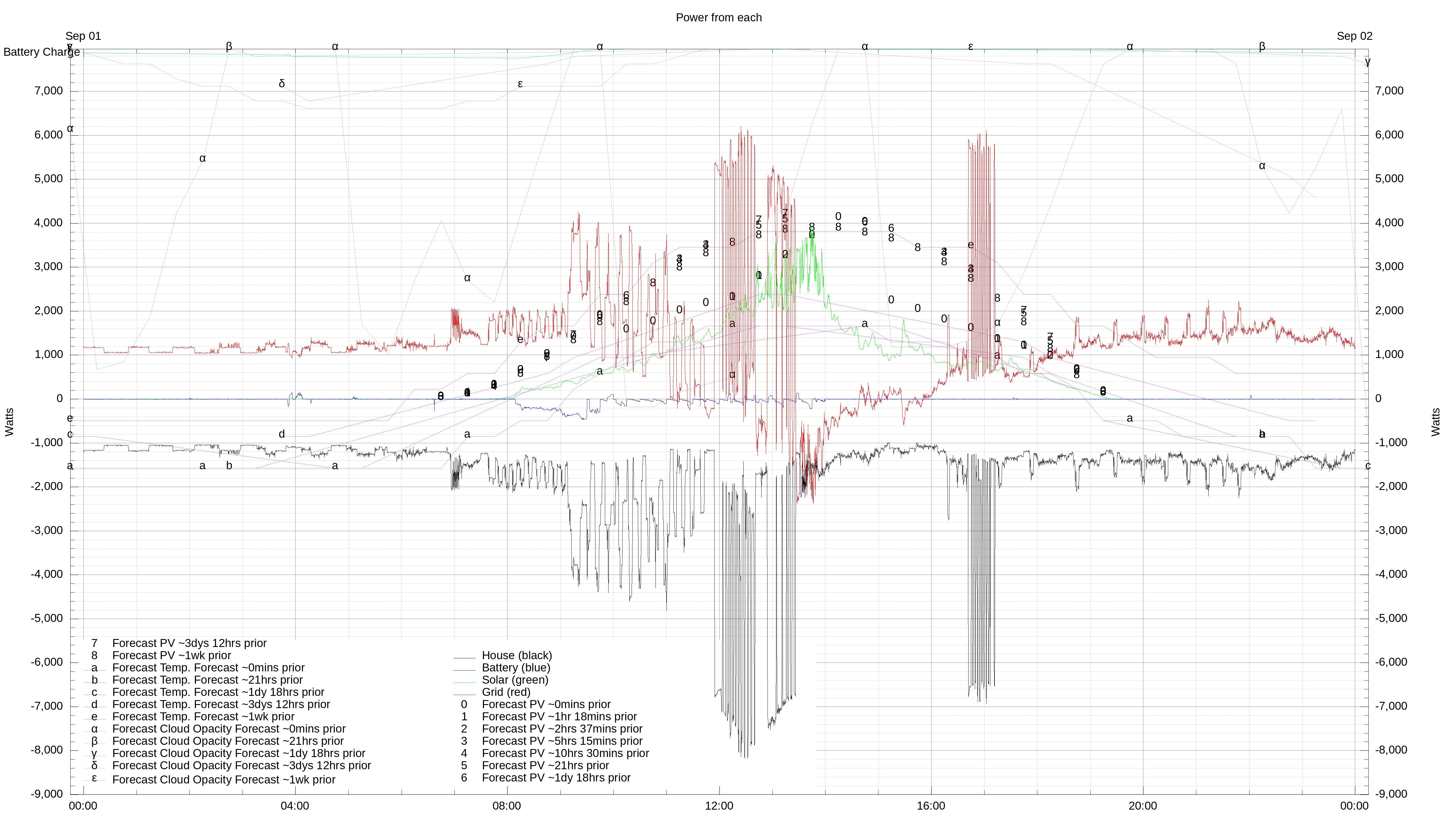Click the left-axis '0' tick label
This screenshot has width=1456, height=819.
60,398
